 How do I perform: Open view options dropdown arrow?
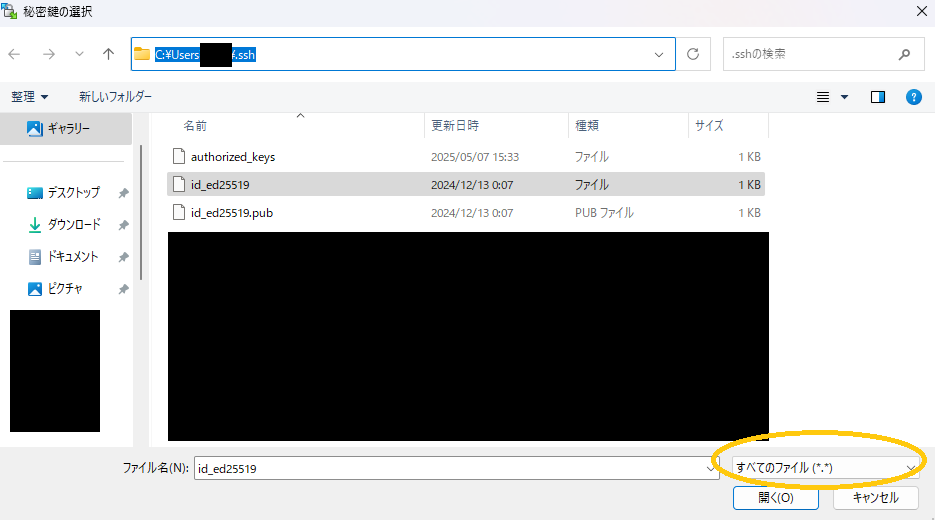coord(844,97)
